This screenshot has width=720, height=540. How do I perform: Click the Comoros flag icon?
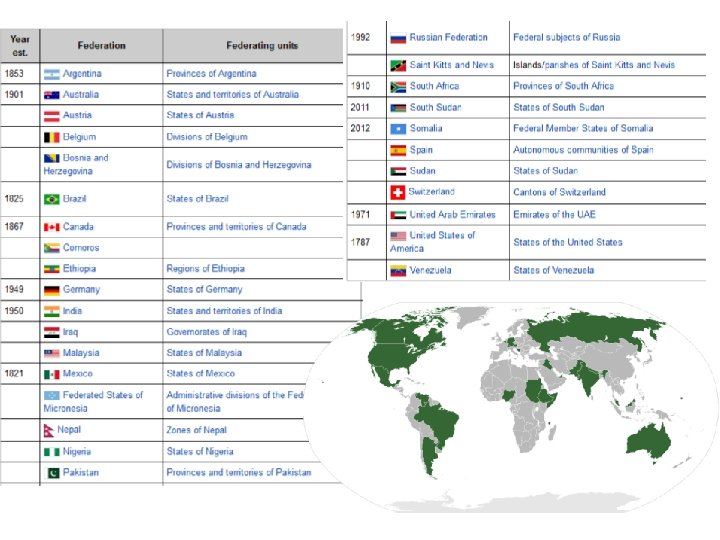52,248
